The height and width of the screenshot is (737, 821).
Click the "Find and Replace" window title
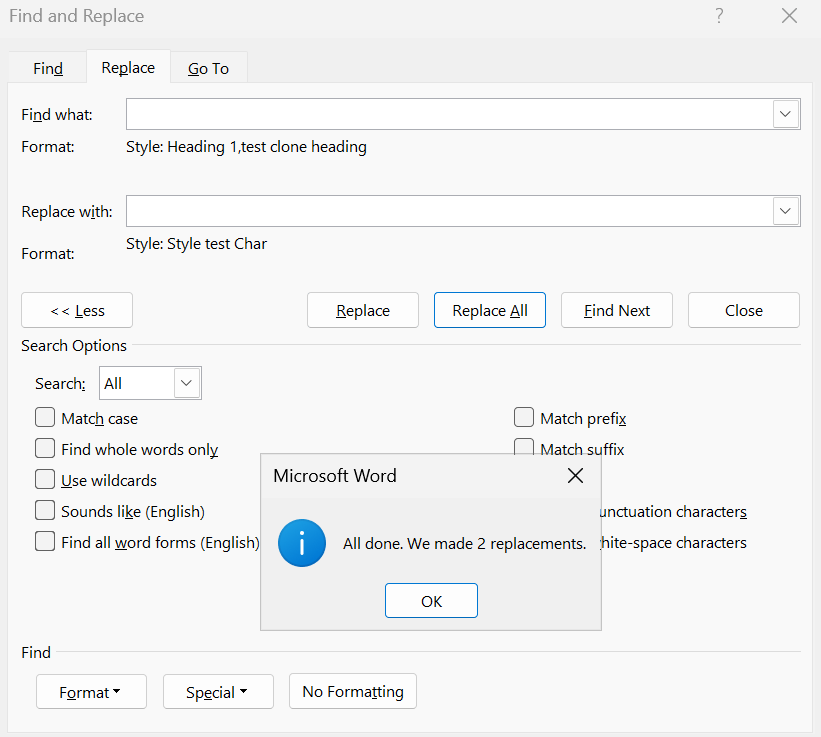76,16
